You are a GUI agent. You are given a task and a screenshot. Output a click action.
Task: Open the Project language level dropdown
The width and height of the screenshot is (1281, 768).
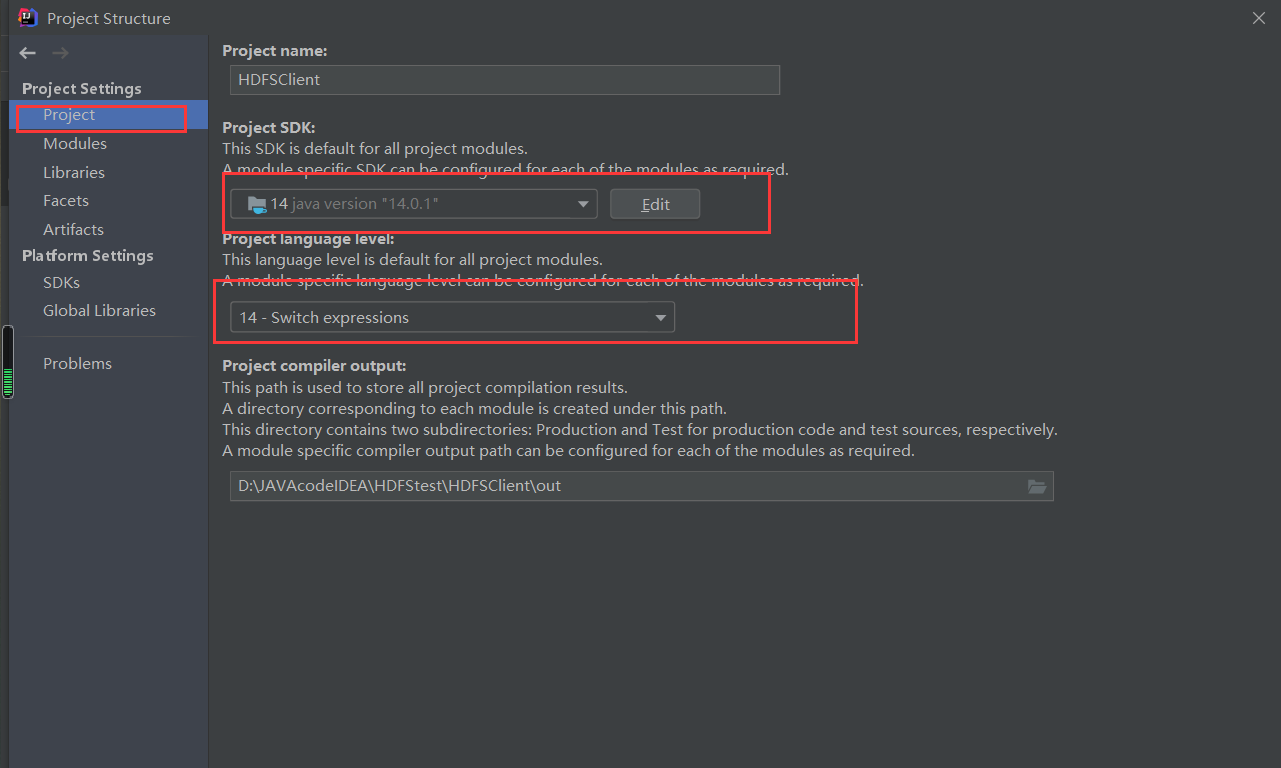point(661,317)
